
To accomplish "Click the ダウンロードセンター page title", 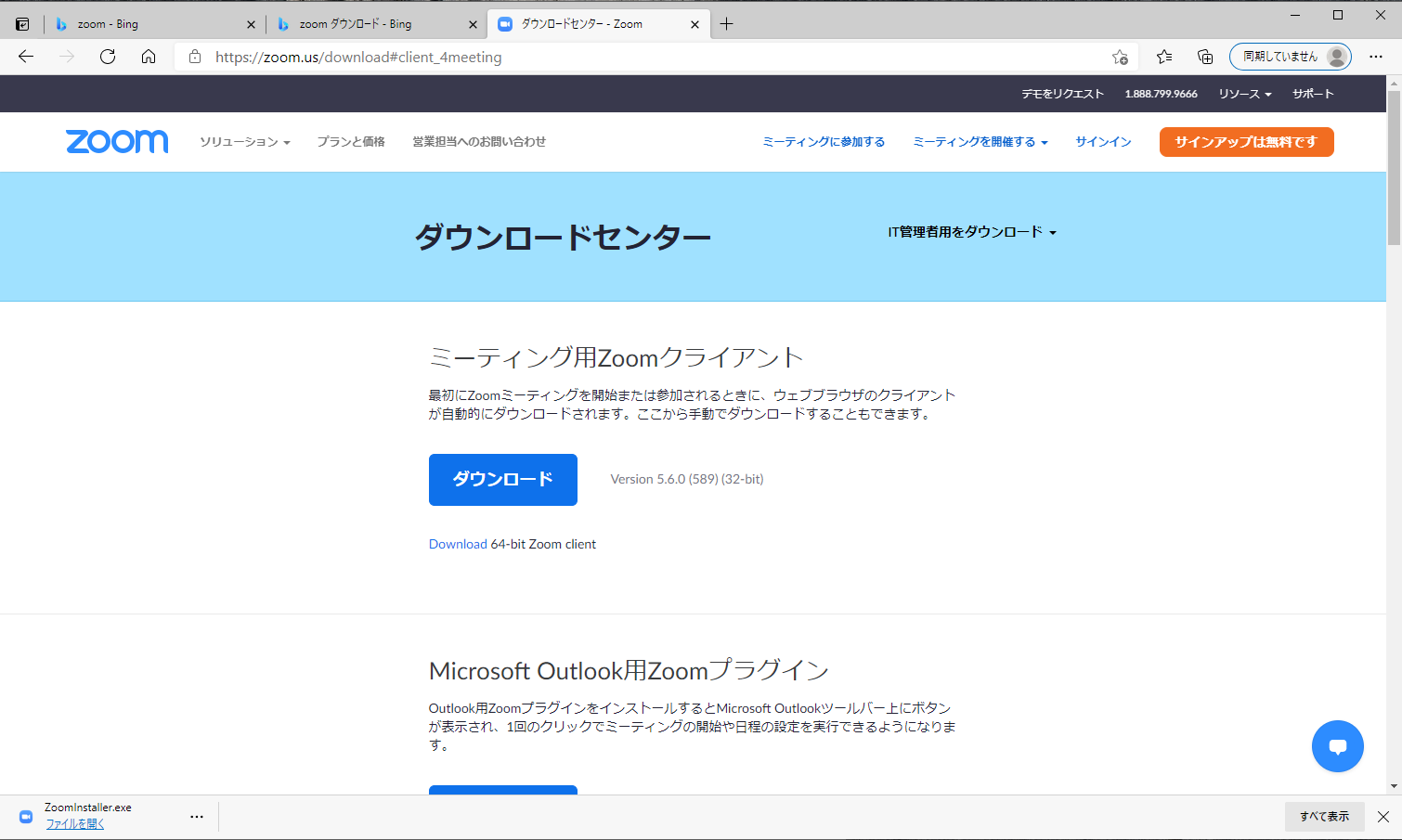I will (563, 238).
